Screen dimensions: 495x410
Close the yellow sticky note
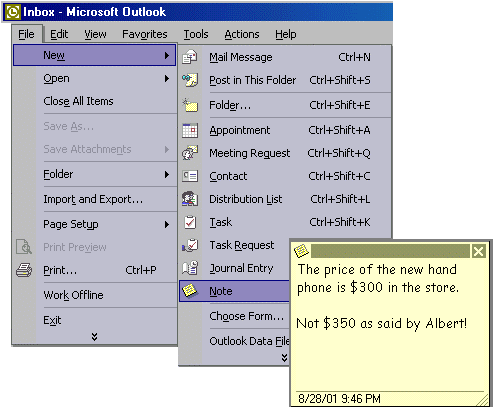click(478, 251)
